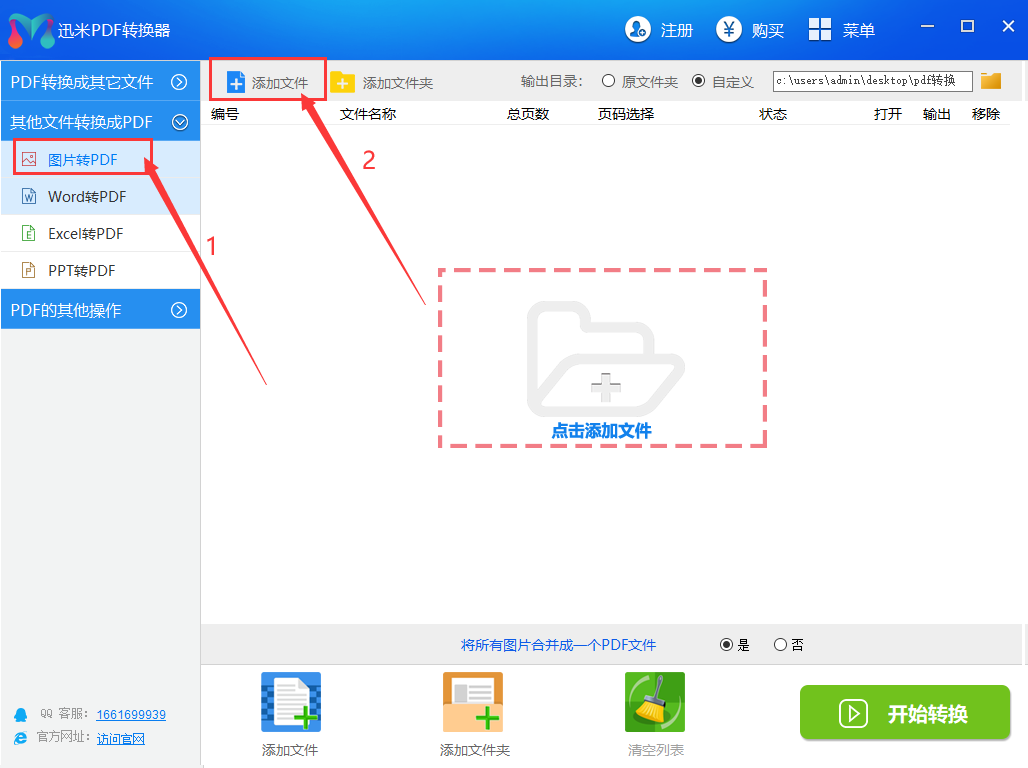1028x768 pixels.
Task: Choose 否 for merging images into one PDF
Action: pyautogui.click(x=780, y=645)
